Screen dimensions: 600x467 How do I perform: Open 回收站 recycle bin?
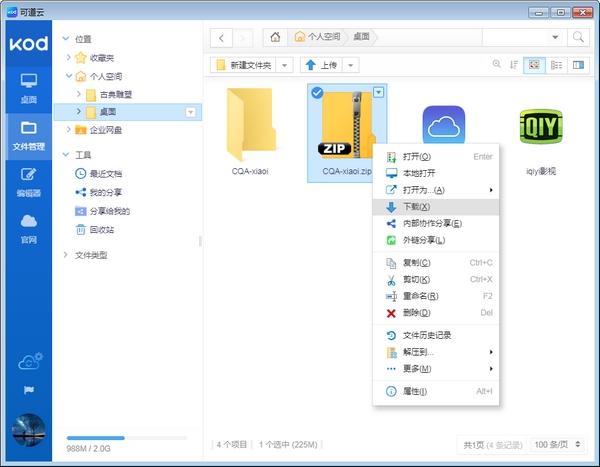tap(100, 229)
